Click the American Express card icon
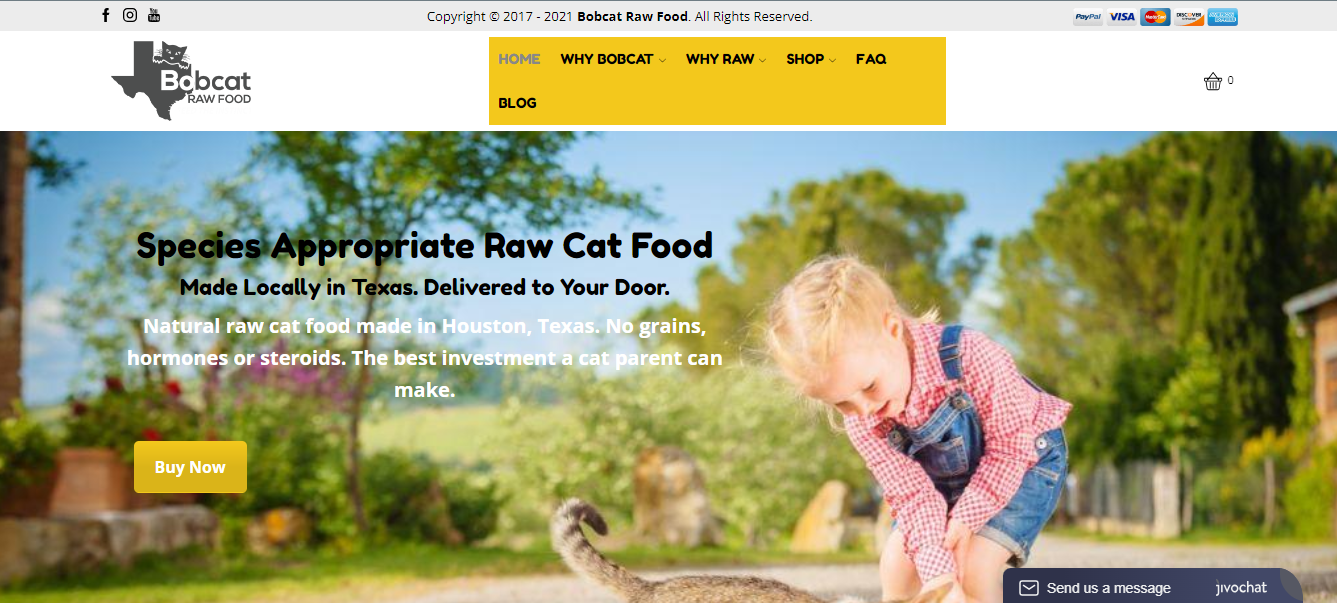 click(1222, 17)
